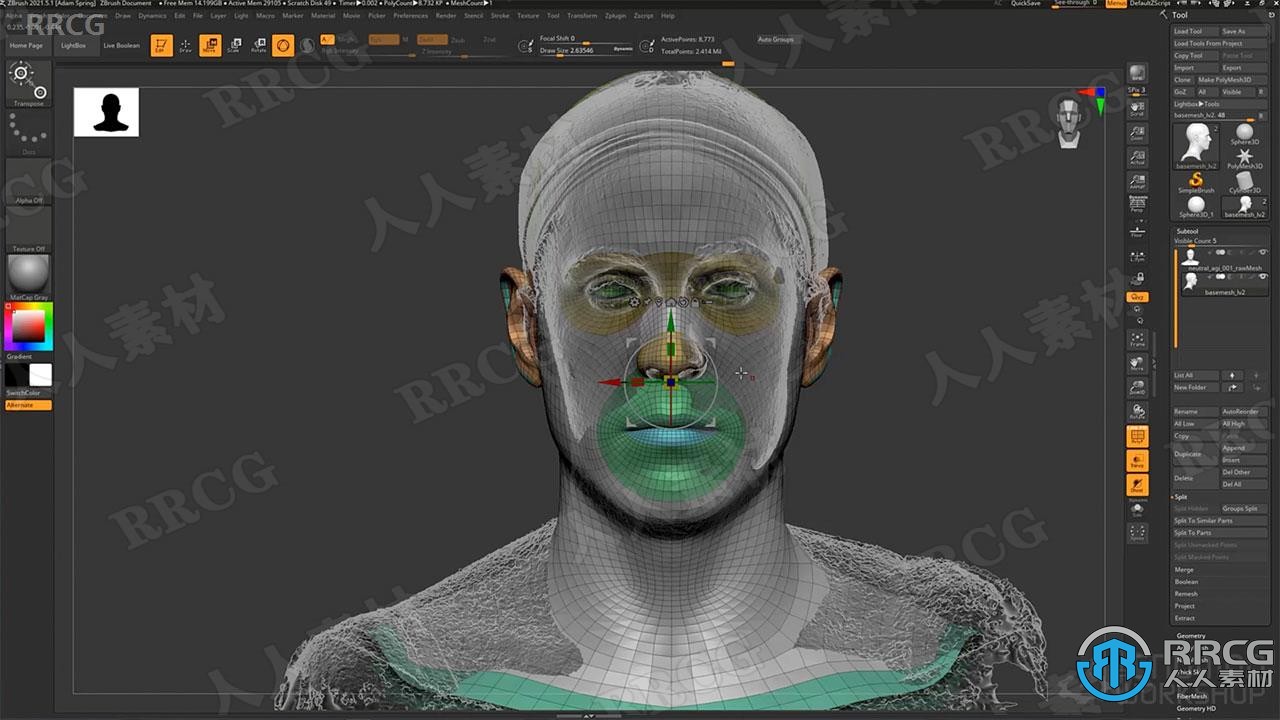
Task: Open the Texture Off selector
Action: tap(28, 230)
